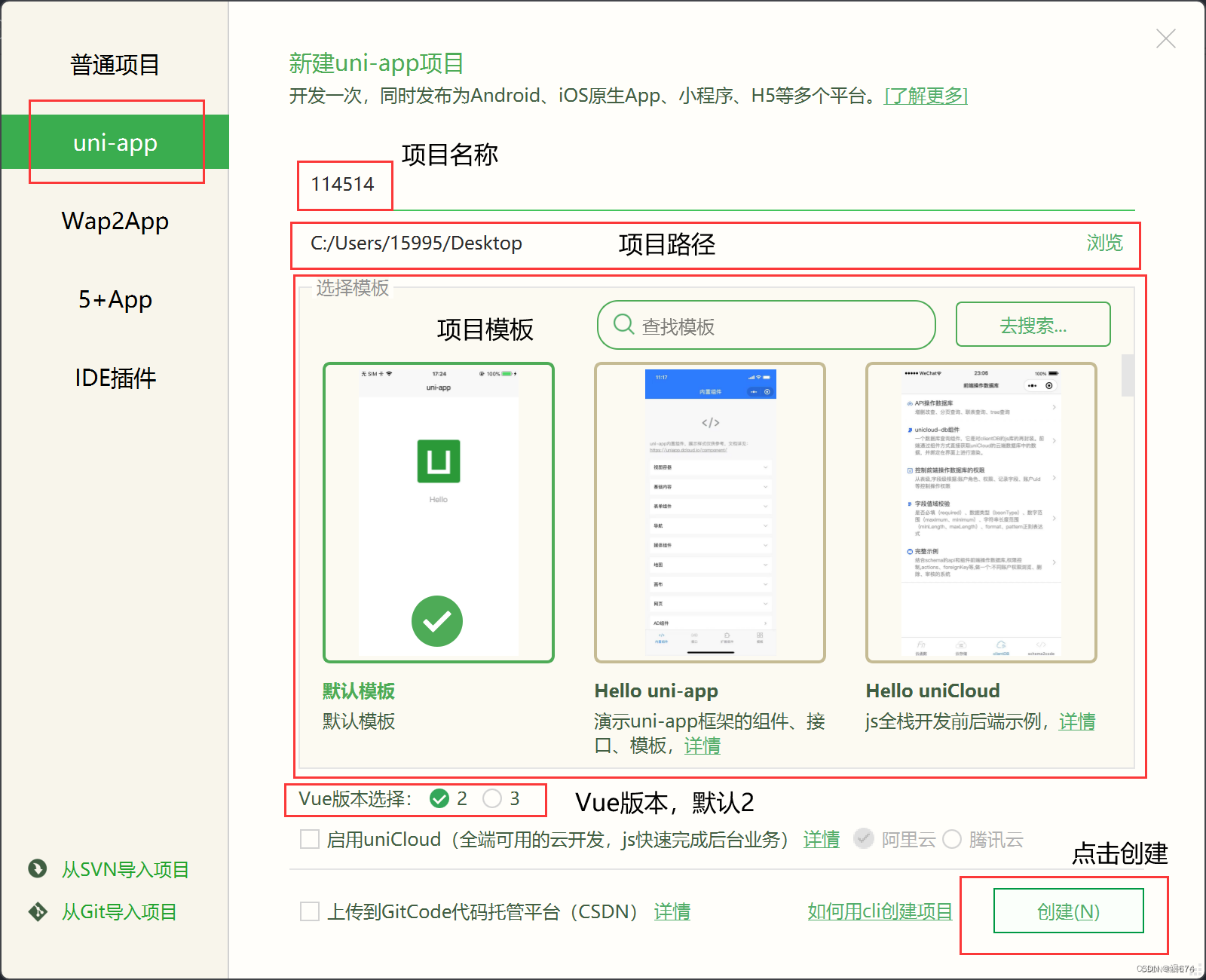This screenshot has width=1206, height=980.
Task: Open the 如何用cli创建项目 link
Action: tap(880, 911)
